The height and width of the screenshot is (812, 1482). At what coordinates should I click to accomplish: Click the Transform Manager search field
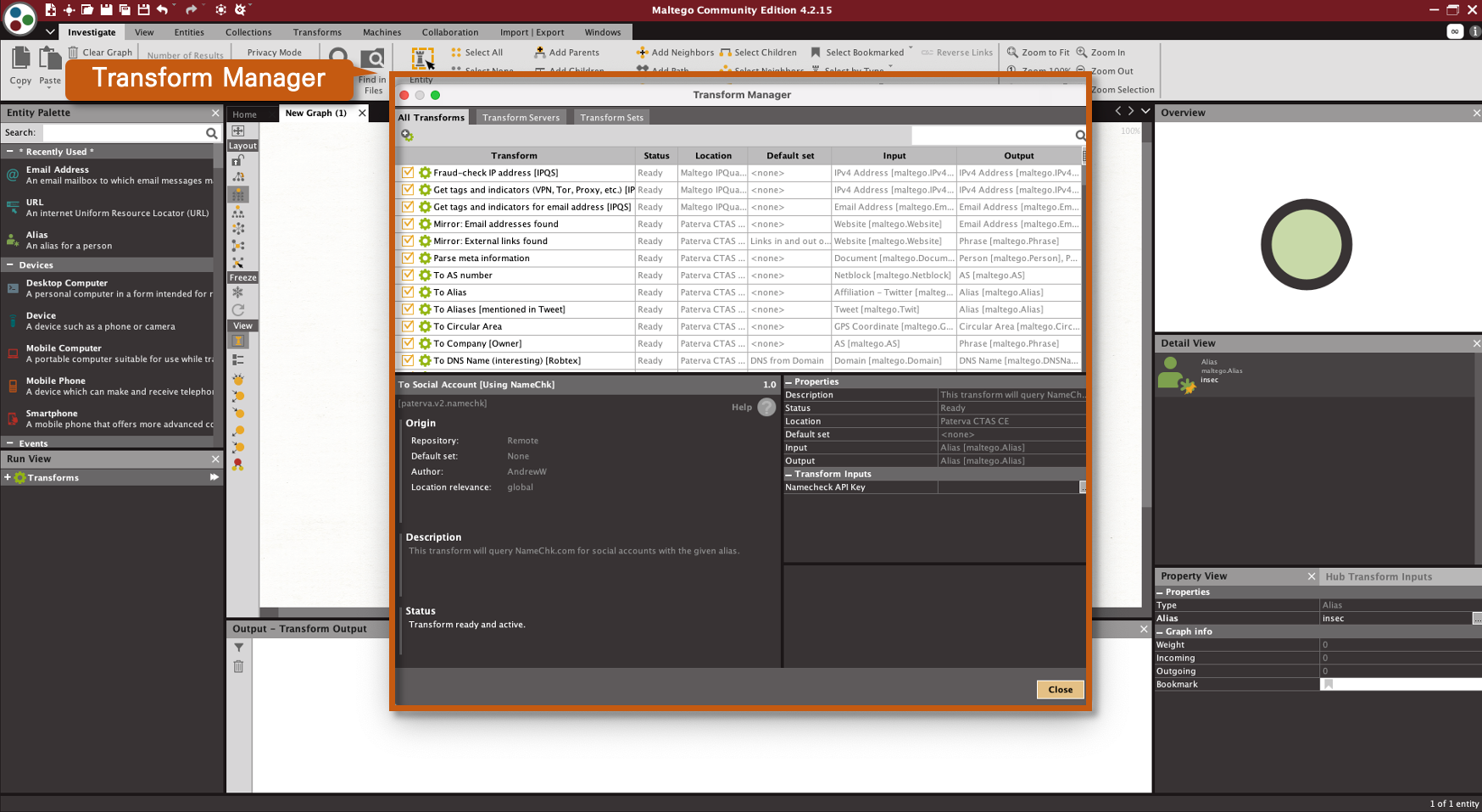[x=992, y=136]
